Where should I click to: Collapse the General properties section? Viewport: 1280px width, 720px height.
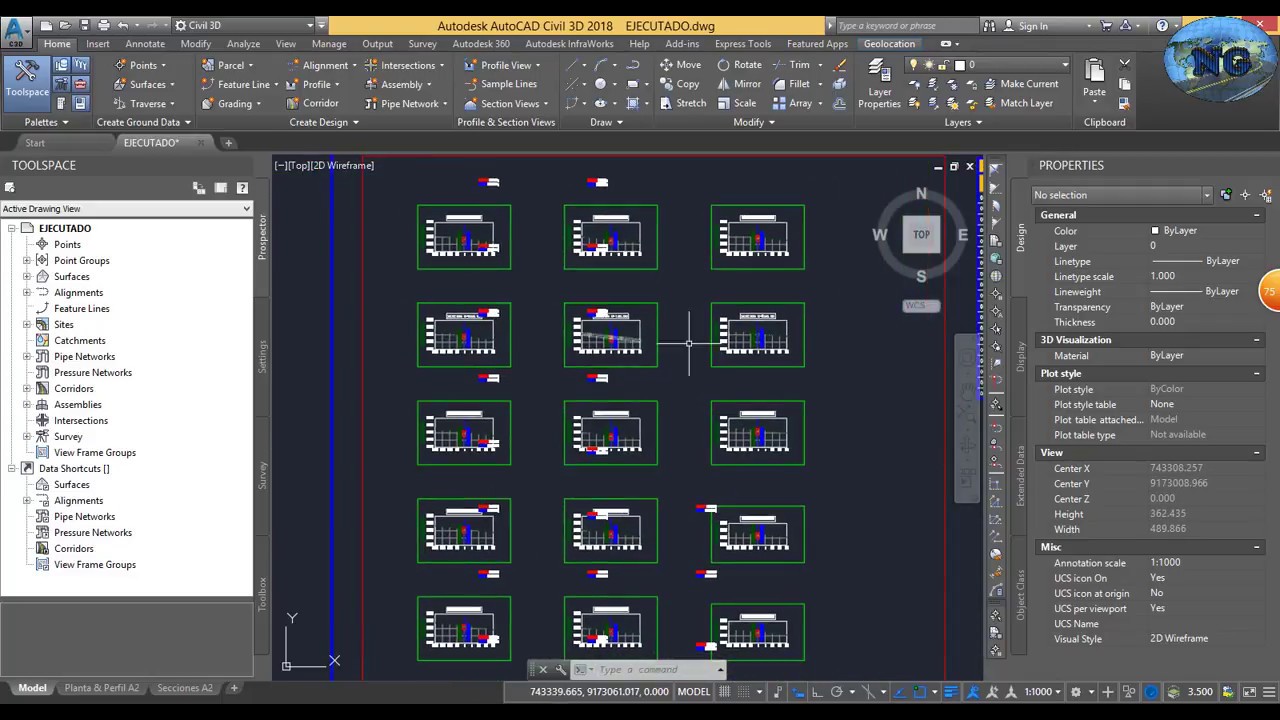1257,215
